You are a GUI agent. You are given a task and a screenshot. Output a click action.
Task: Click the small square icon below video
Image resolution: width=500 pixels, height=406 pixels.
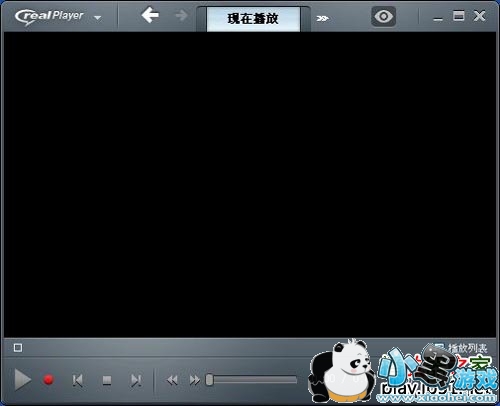click(18, 348)
